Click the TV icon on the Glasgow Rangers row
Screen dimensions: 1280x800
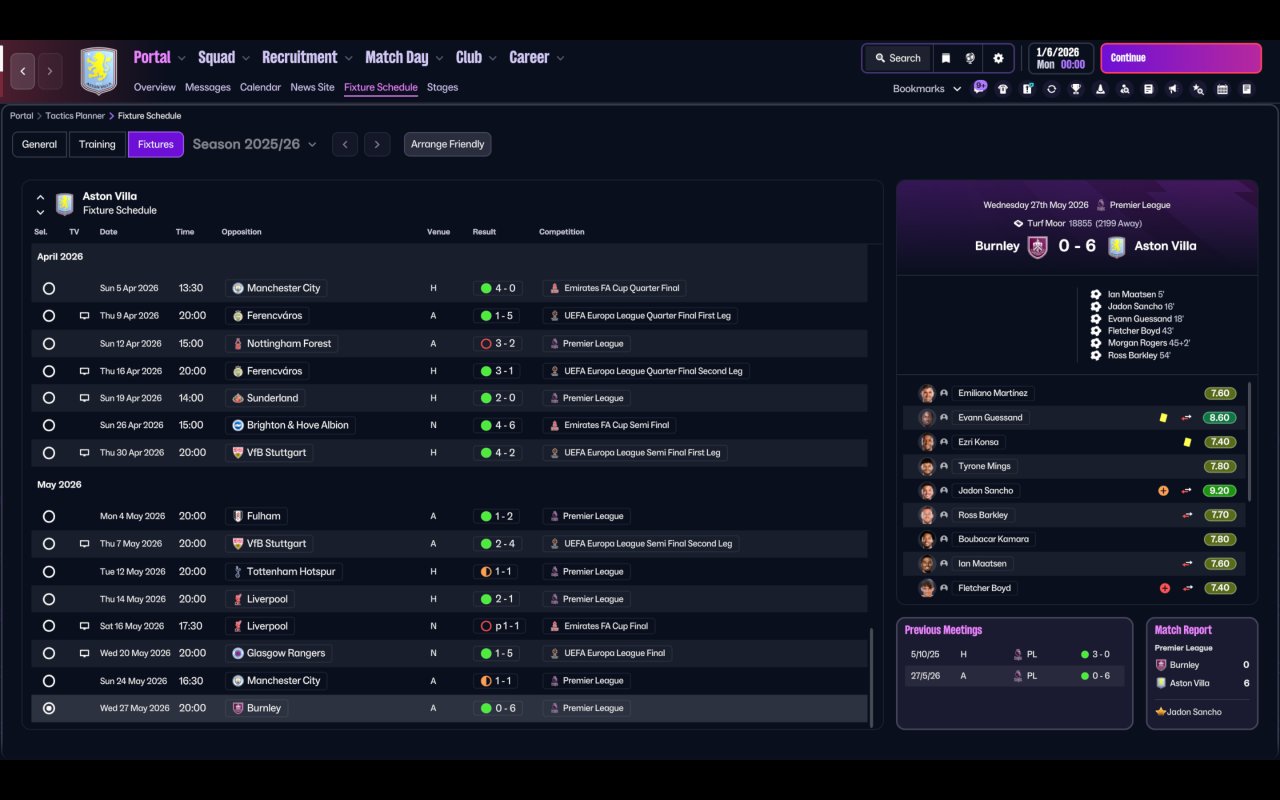pos(85,653)
